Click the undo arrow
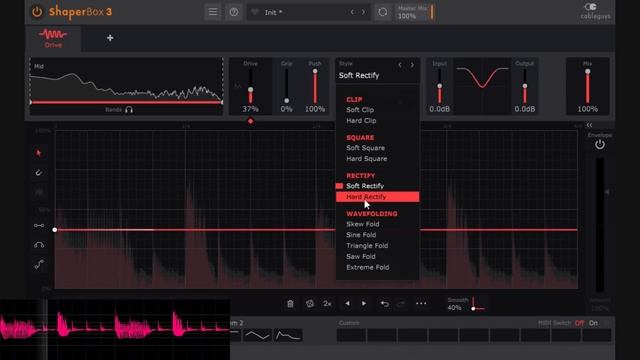 pos(384,304)
